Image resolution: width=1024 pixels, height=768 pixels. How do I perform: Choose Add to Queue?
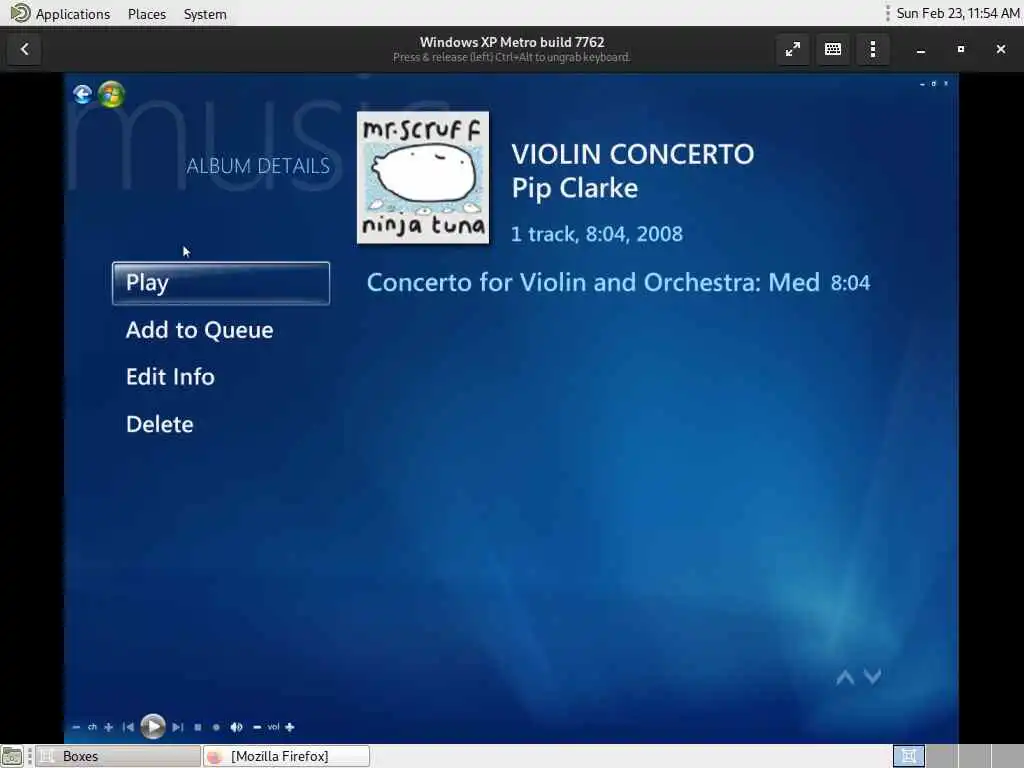tap(199, 330)
